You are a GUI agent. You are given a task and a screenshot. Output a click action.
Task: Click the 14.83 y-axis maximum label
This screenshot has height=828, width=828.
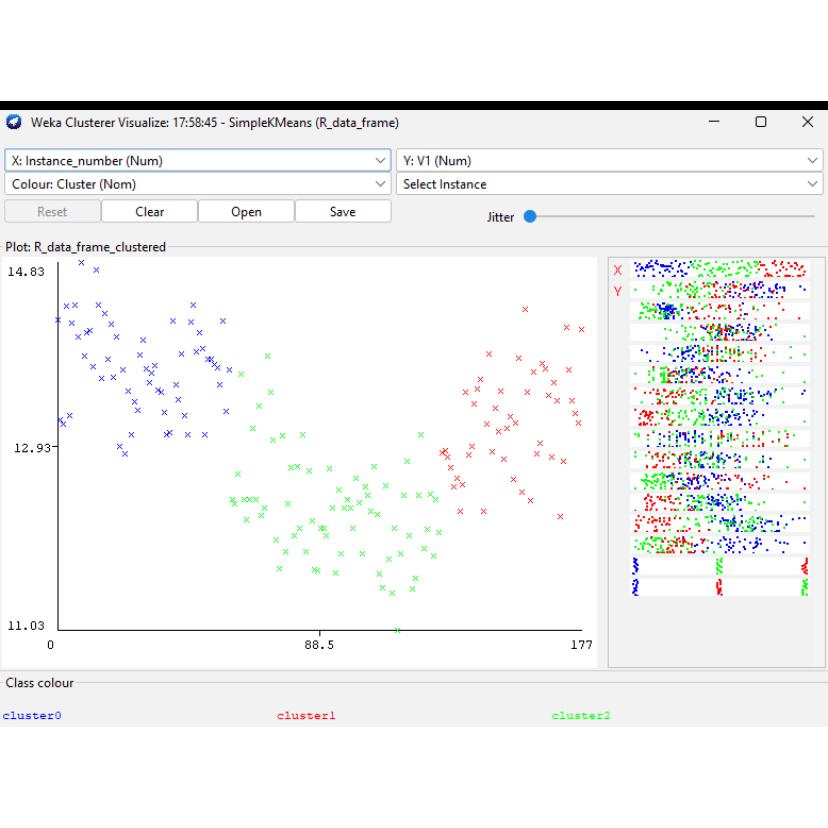pos(26,272)
